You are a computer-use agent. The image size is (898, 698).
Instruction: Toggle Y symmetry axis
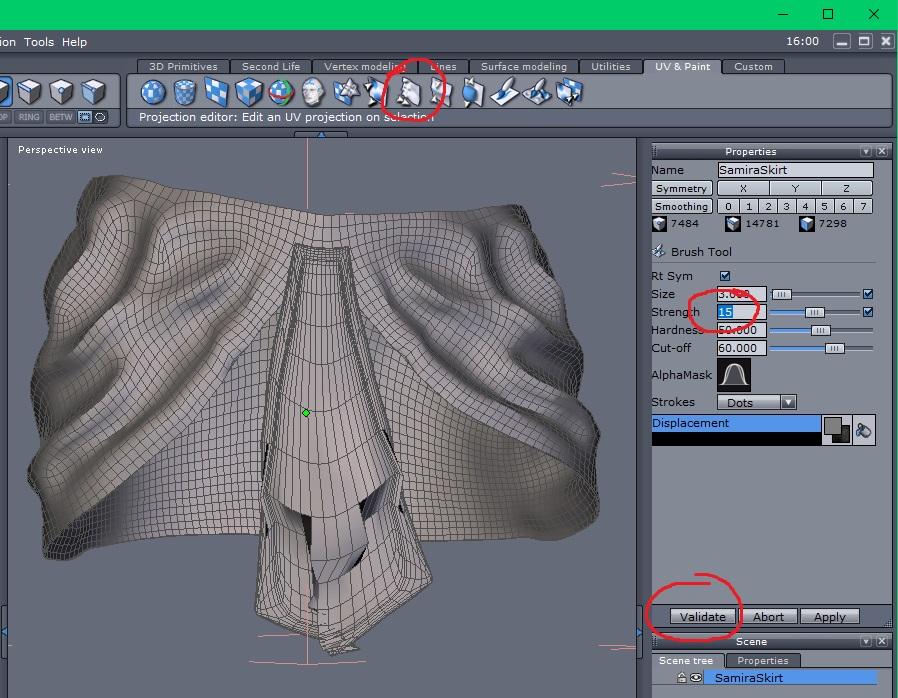(795, 188)
